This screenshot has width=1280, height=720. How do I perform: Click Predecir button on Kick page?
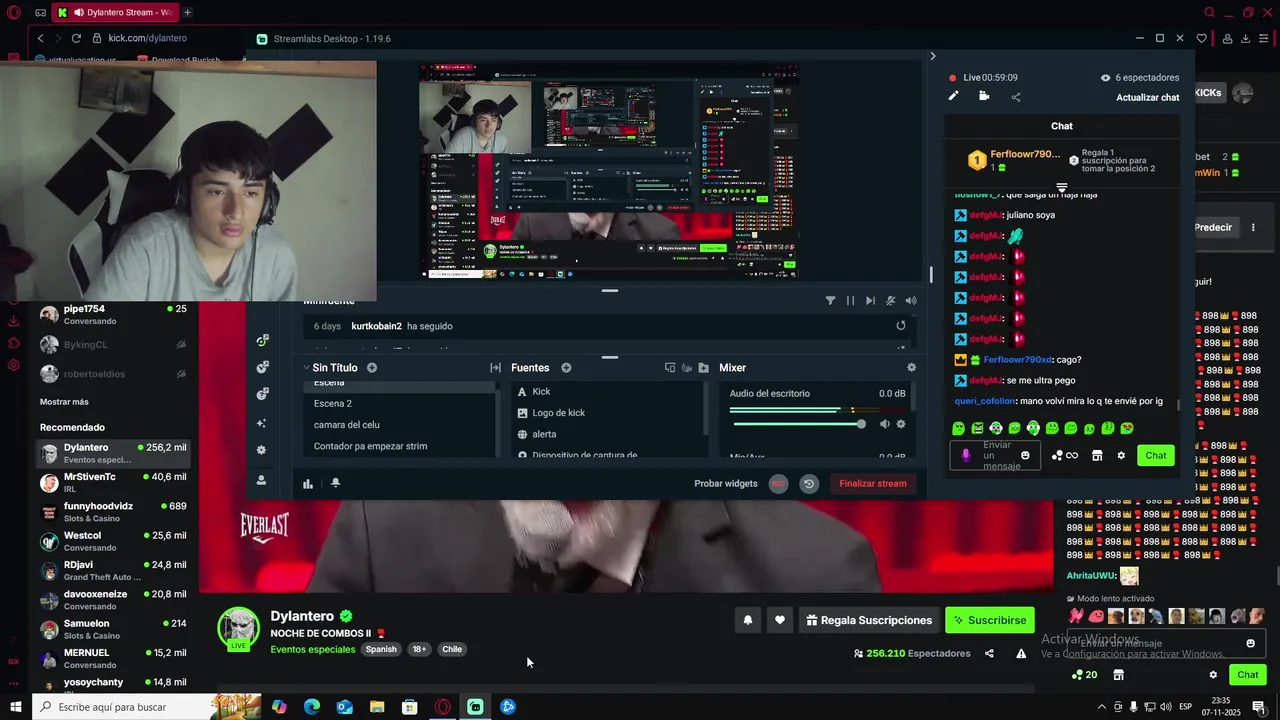point(1213,228)
